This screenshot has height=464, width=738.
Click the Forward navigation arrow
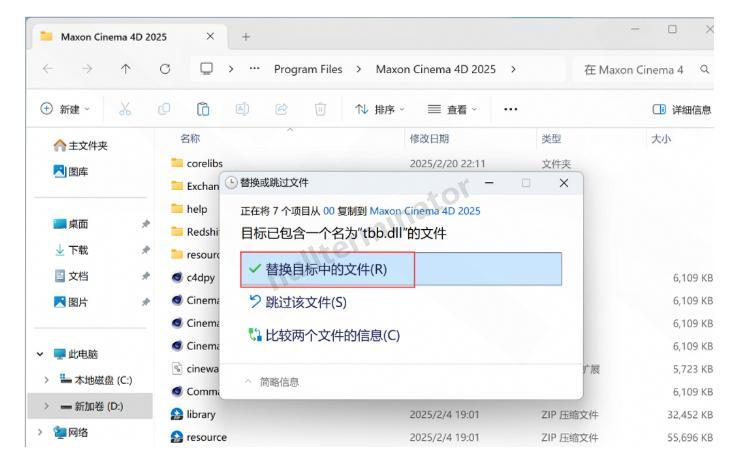tap(87, 69)
